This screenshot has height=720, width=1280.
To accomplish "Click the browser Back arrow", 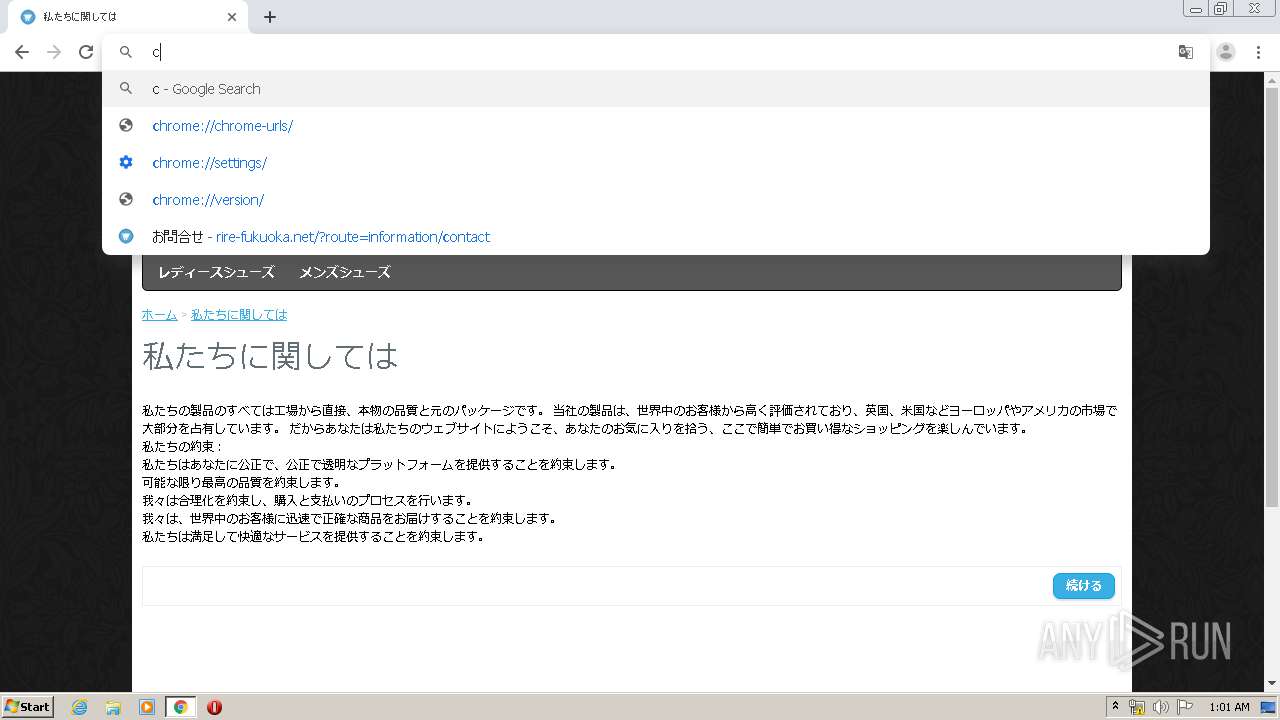I will coord(21,52).
